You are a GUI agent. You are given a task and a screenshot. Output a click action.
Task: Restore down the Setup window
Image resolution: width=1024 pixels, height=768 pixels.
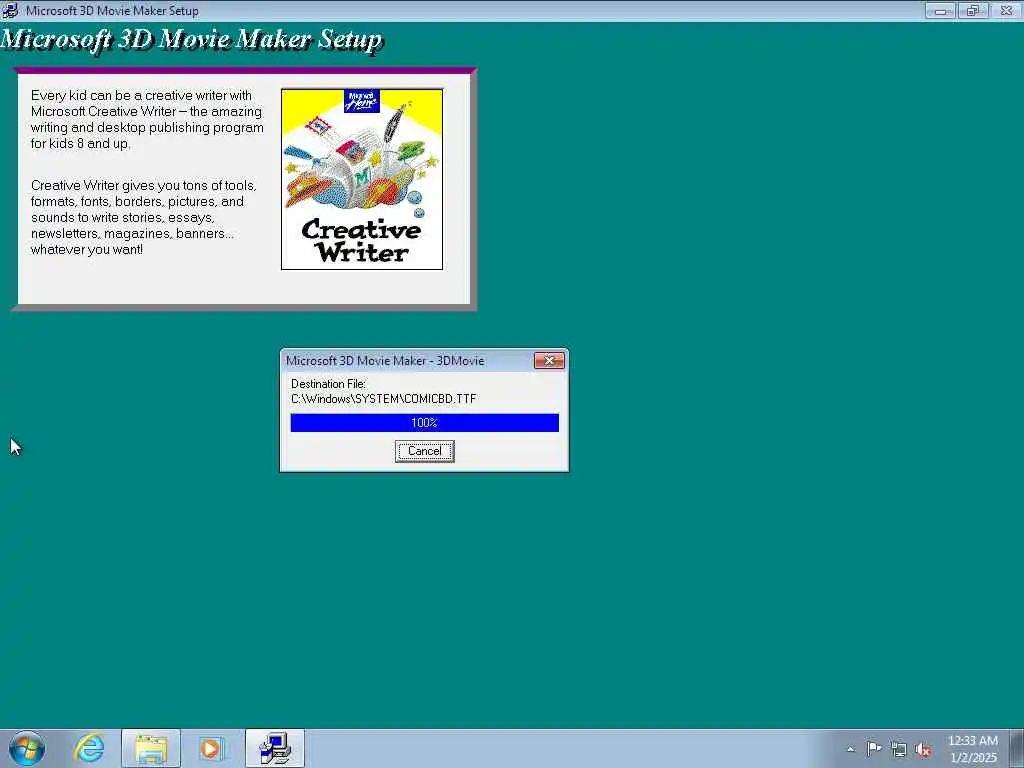click(973, 10)
